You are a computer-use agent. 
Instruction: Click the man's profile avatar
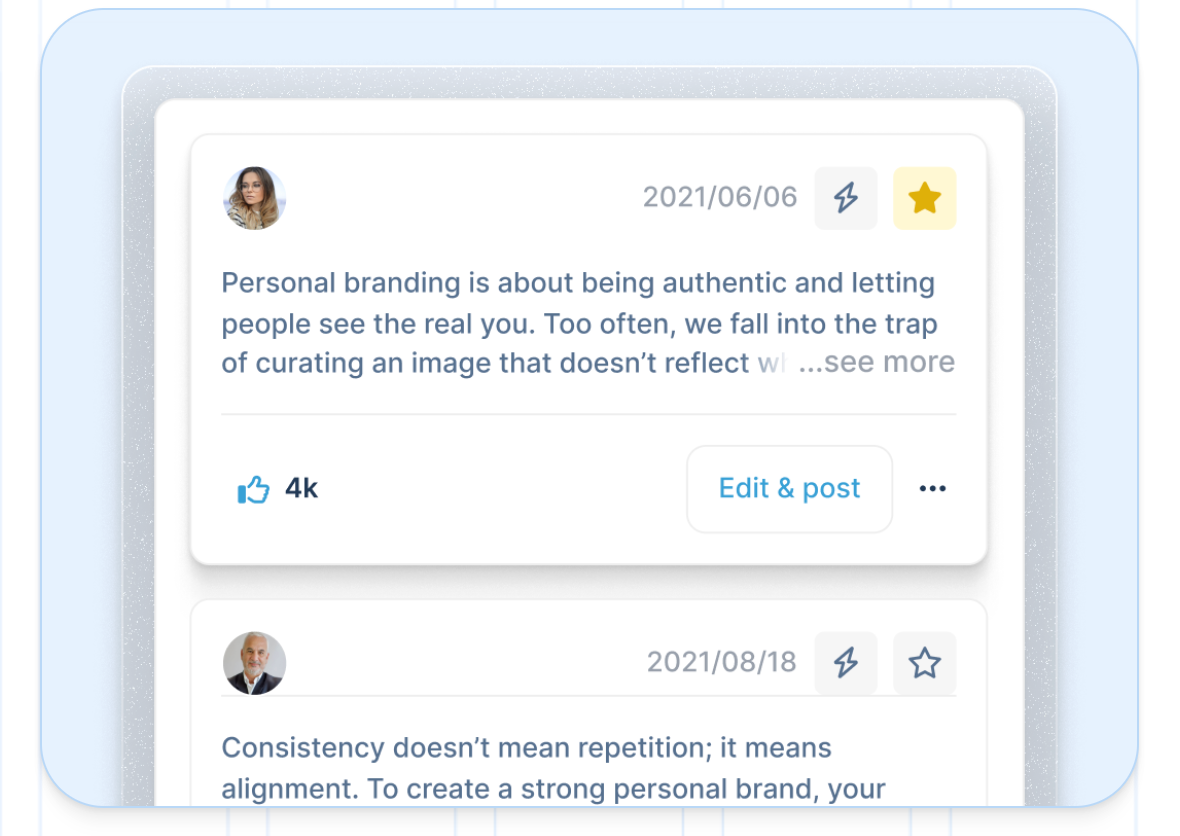pos(253,663)
